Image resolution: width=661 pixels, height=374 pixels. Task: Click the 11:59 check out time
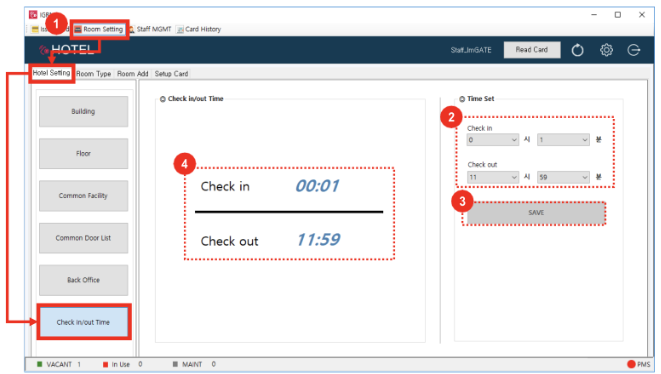tap(318, 240)
